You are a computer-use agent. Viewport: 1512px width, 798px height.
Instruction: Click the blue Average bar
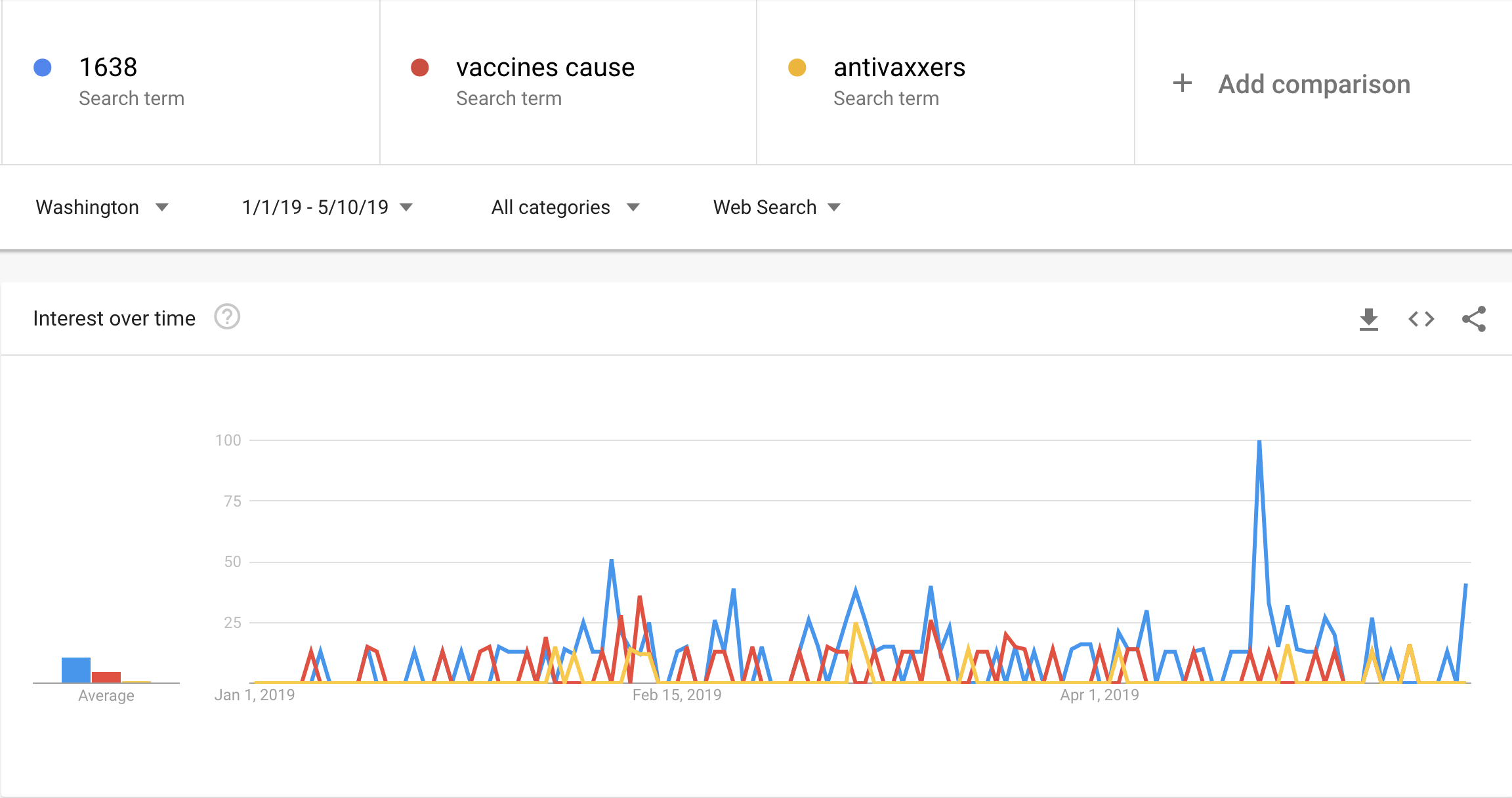coord(76,670)
